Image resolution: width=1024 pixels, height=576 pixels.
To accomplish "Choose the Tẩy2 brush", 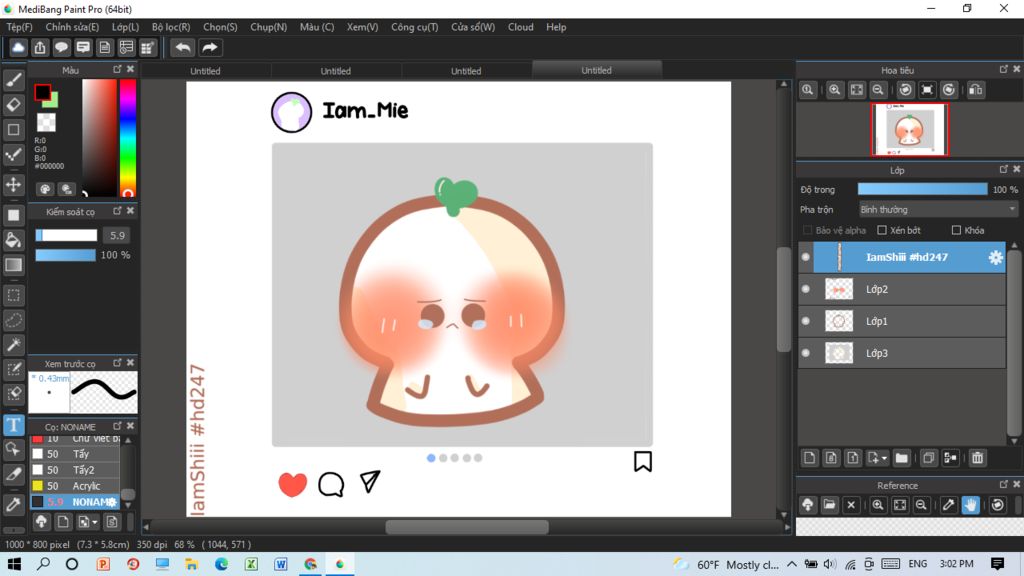I will click(x=75, y=470).
